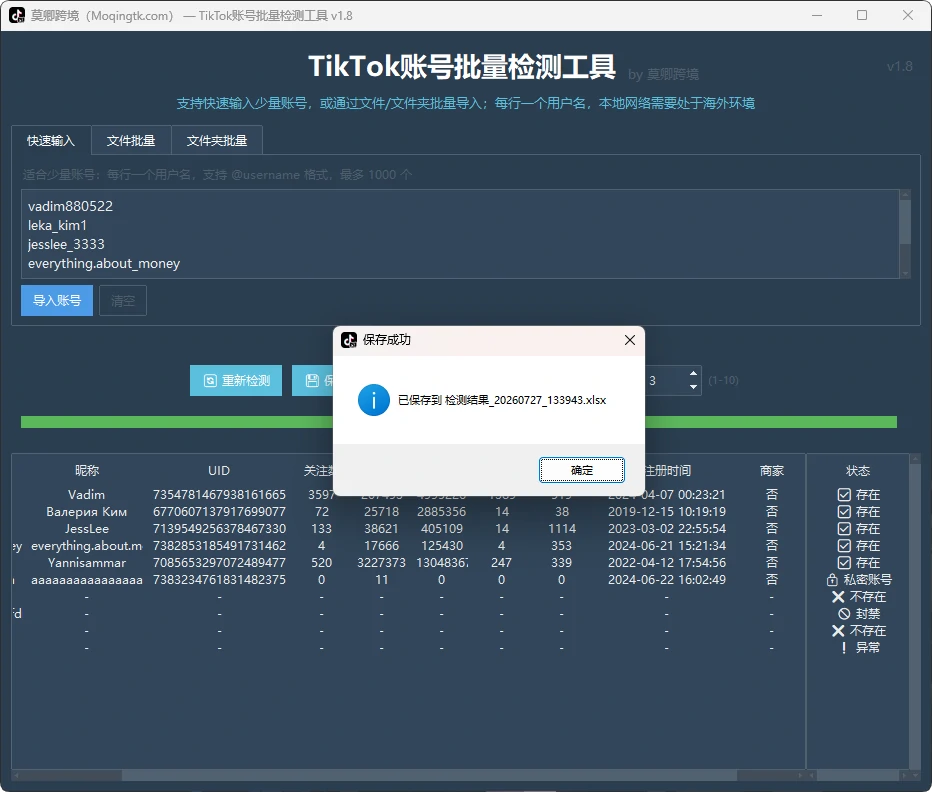Click the 注册时间 column header
The height and width of the screenshot is (792, 932).
667,471
